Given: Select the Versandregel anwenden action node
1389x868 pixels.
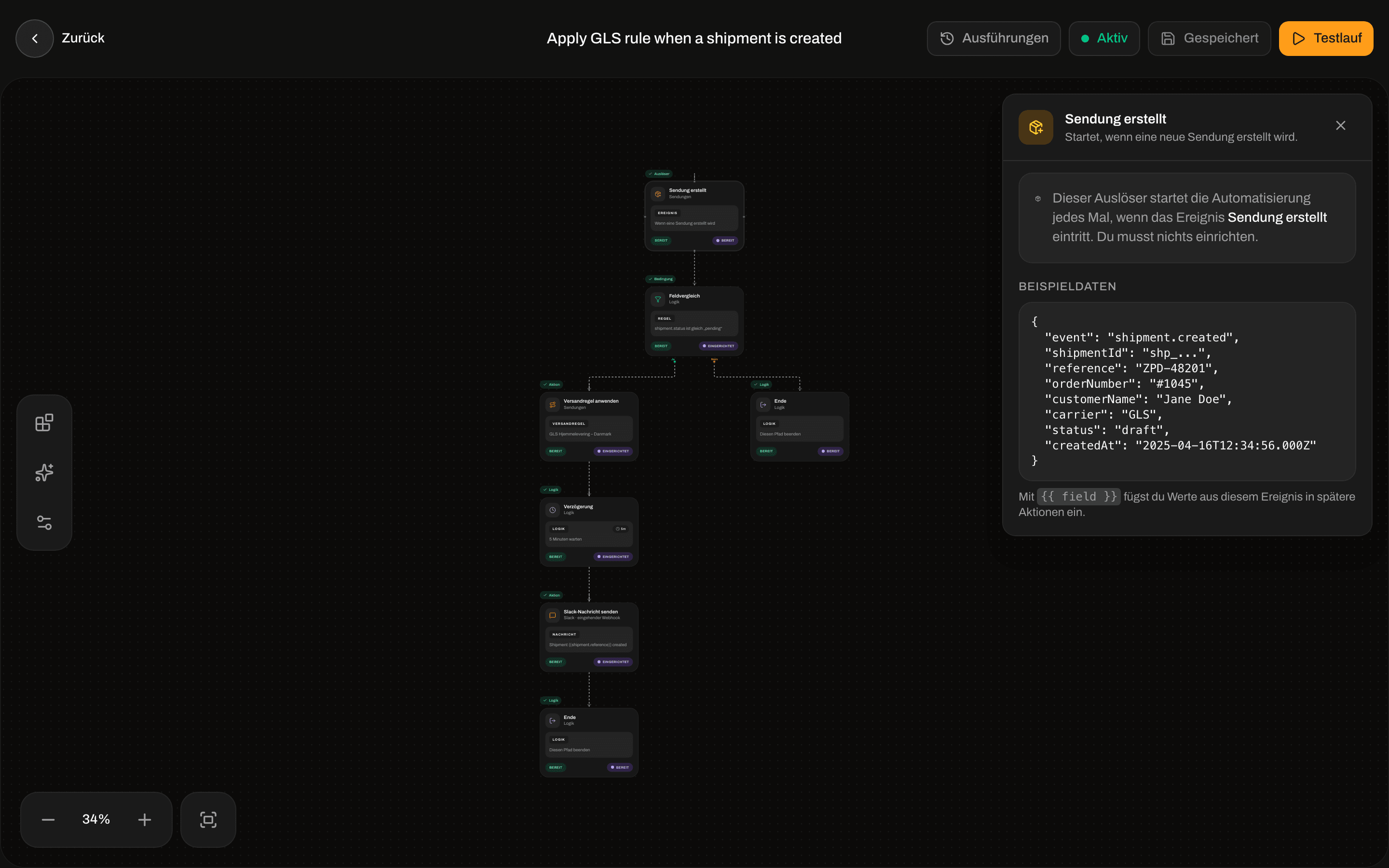Looking at the screenshot, I should [589, 427].
